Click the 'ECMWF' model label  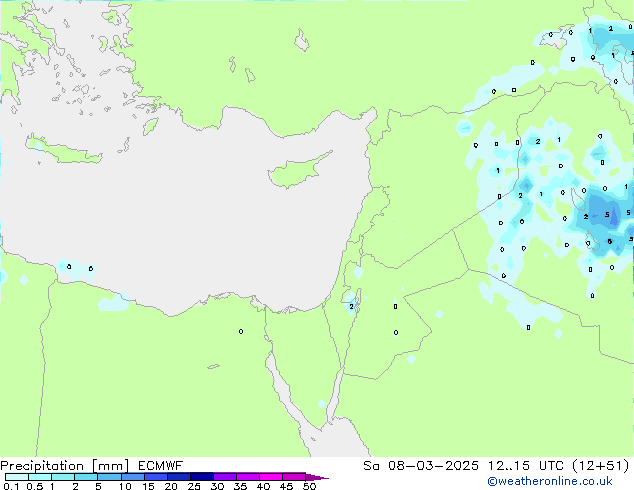pos(161,466)
